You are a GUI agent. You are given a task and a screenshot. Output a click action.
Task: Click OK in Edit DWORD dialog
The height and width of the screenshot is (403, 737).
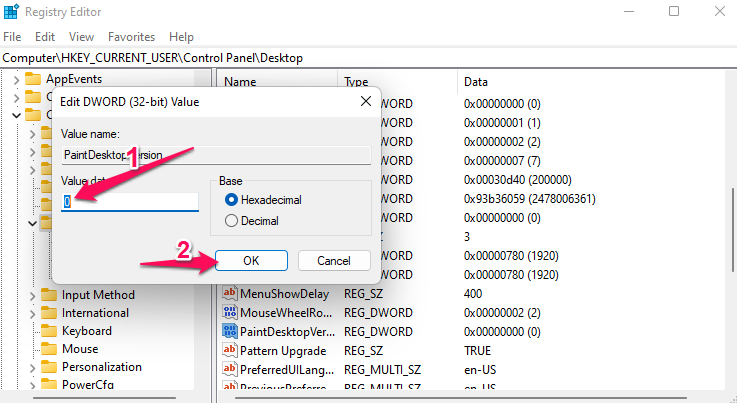(251, 261)
